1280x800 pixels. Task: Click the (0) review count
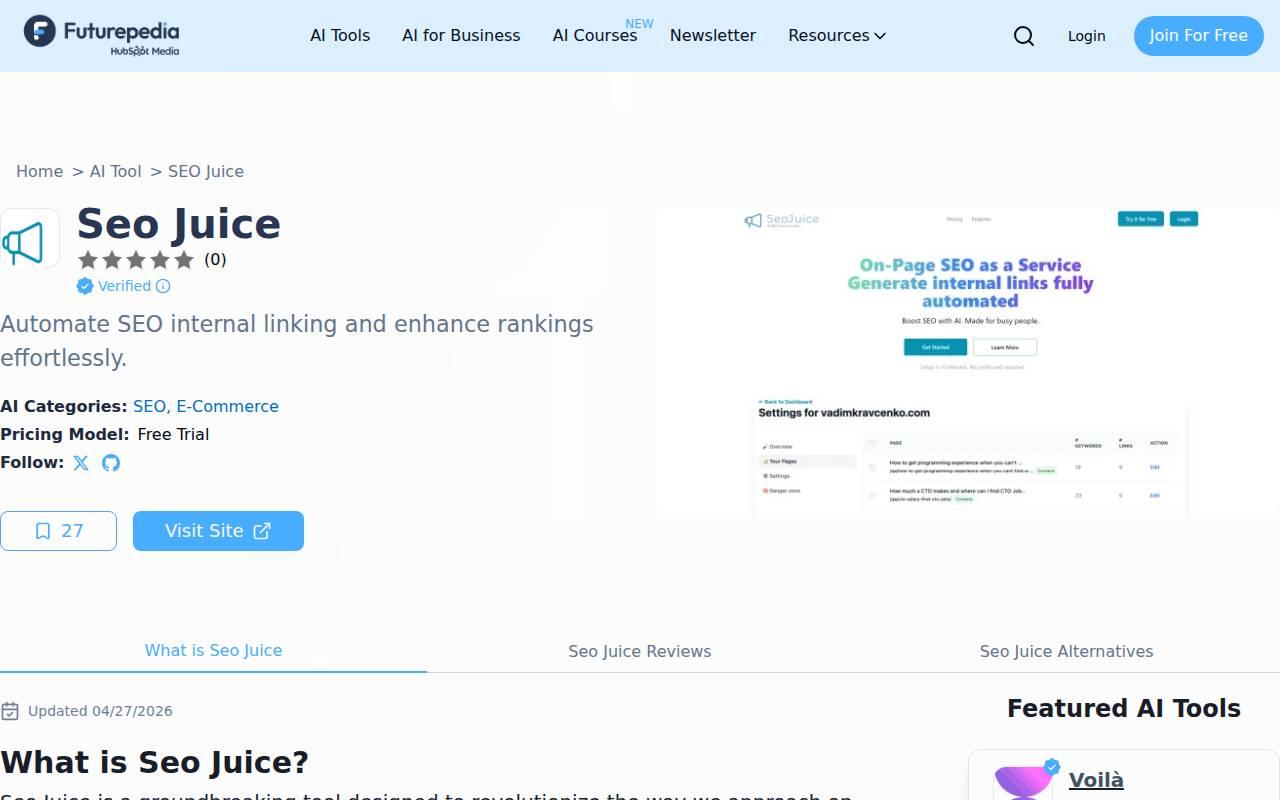(x=215, y=260)
